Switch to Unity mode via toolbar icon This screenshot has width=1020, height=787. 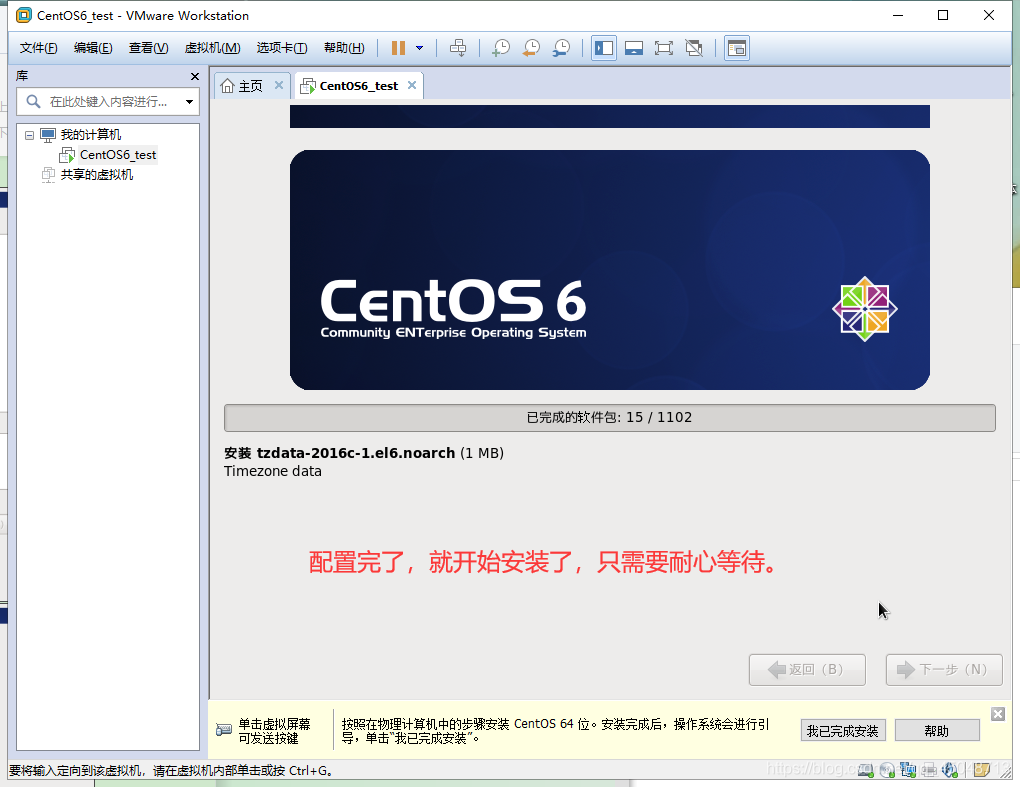(694, 47)
